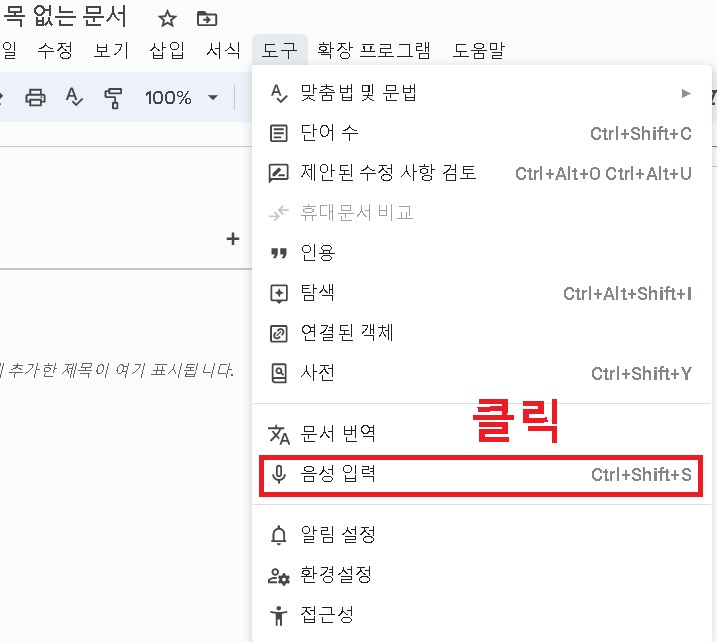
Task: Open the 삽입 menu
Action: click(x=167, y=50)
